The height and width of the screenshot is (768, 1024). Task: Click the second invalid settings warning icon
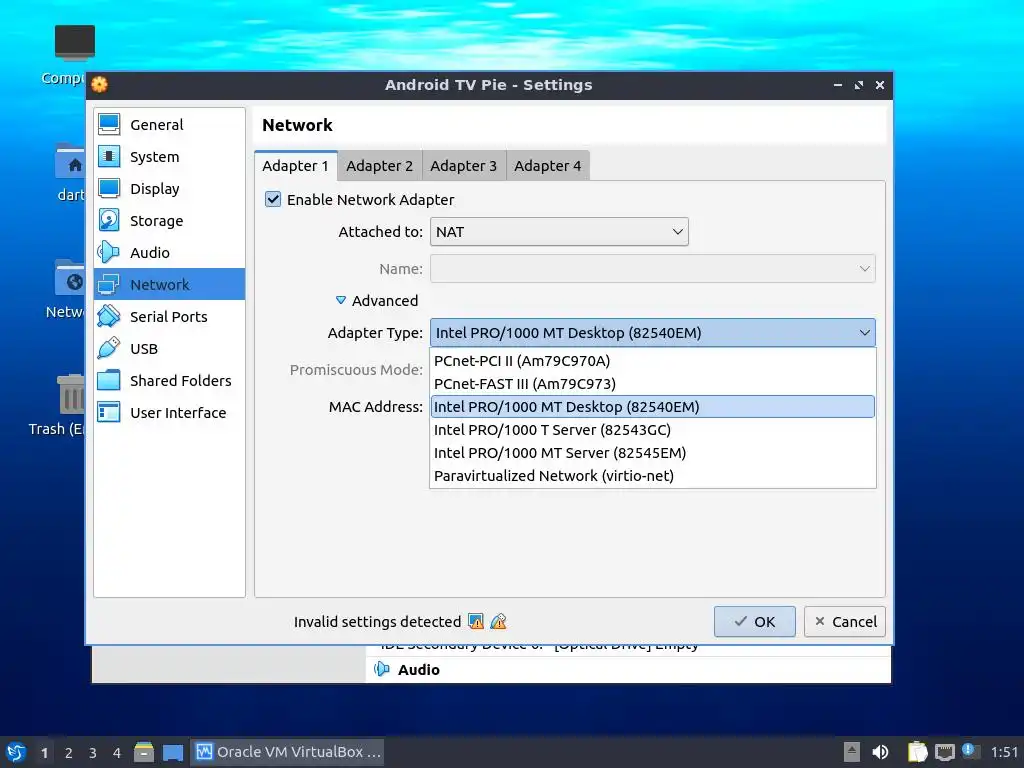(x=498, y=621)
